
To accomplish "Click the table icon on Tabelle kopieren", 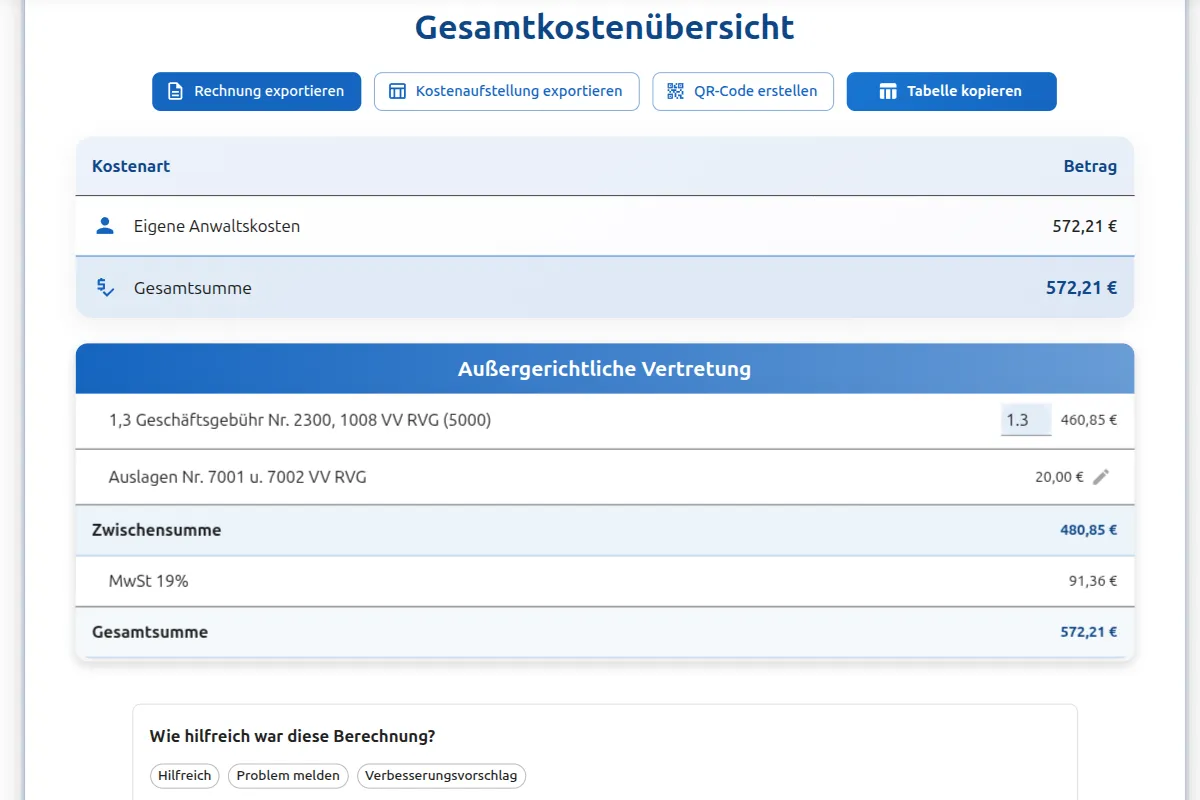I will 888,91.
